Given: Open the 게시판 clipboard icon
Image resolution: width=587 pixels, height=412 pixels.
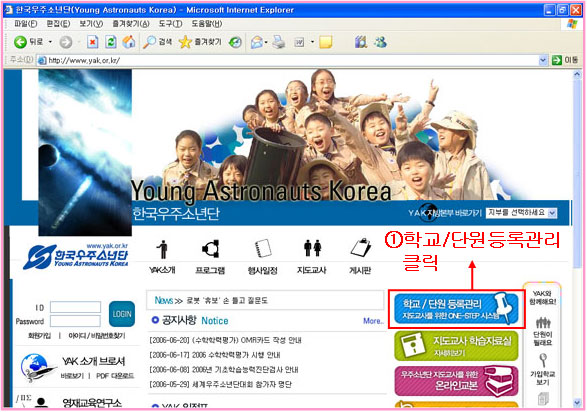Looking at the screenshot, I should tap(361, 248).
